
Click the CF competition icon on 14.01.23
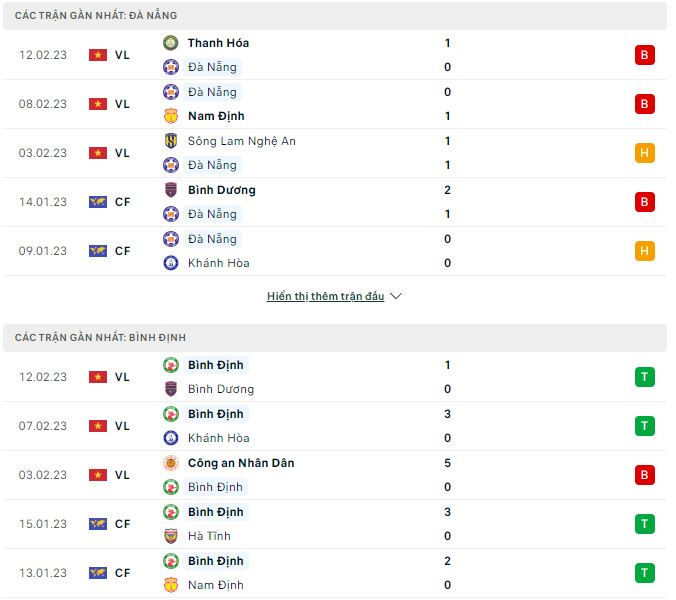[98, 202]
